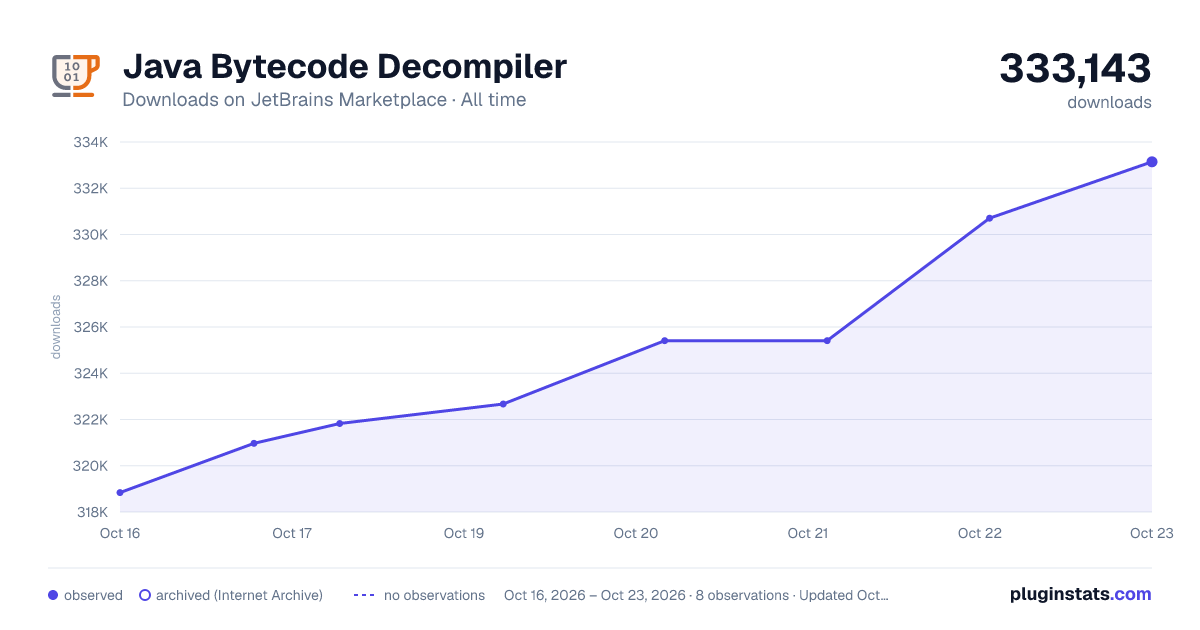Screen dimensions: 1200x630
Task: Click the Downloads on JetBrains Marketplace subtitle
Action: tap(324, 100)
